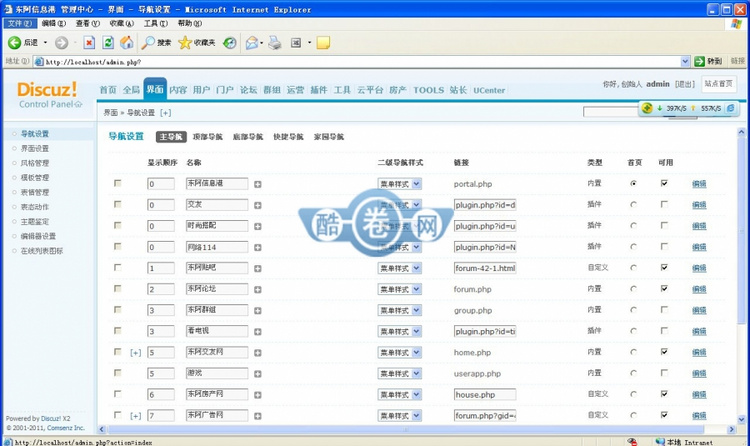Open 二级导航样式 dropdown for portal.php row

pyautogui.click(x=399, y=184)
